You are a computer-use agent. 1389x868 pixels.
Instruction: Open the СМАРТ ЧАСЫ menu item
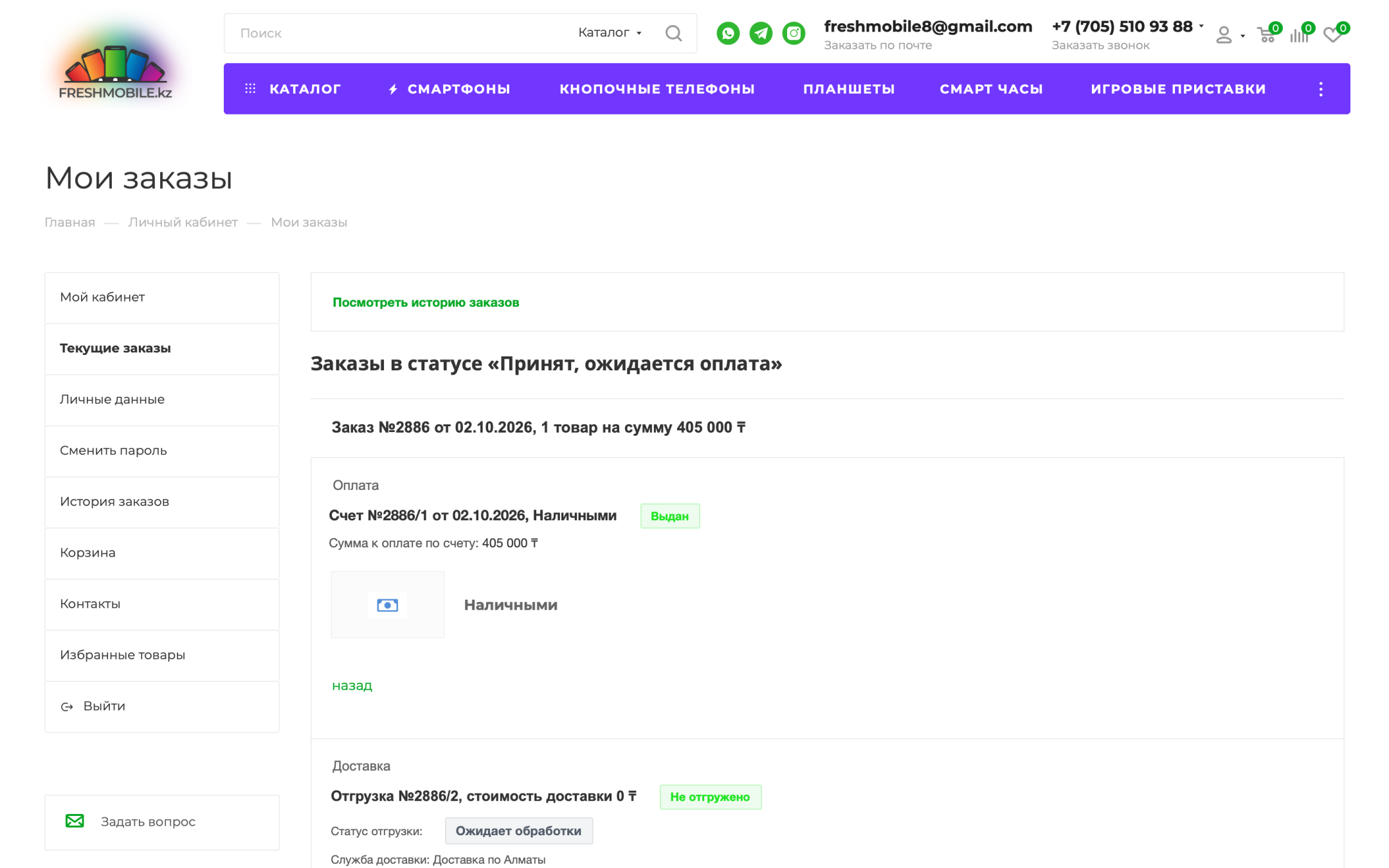click(x=991, y=89)
